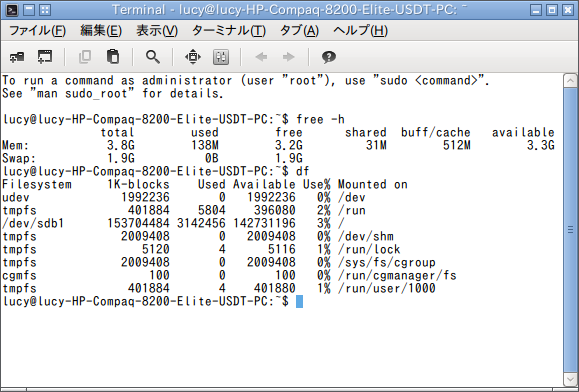The image size is (579, 392).
Task: Click the grayed-out Copy icon
Action: [85, 57]
